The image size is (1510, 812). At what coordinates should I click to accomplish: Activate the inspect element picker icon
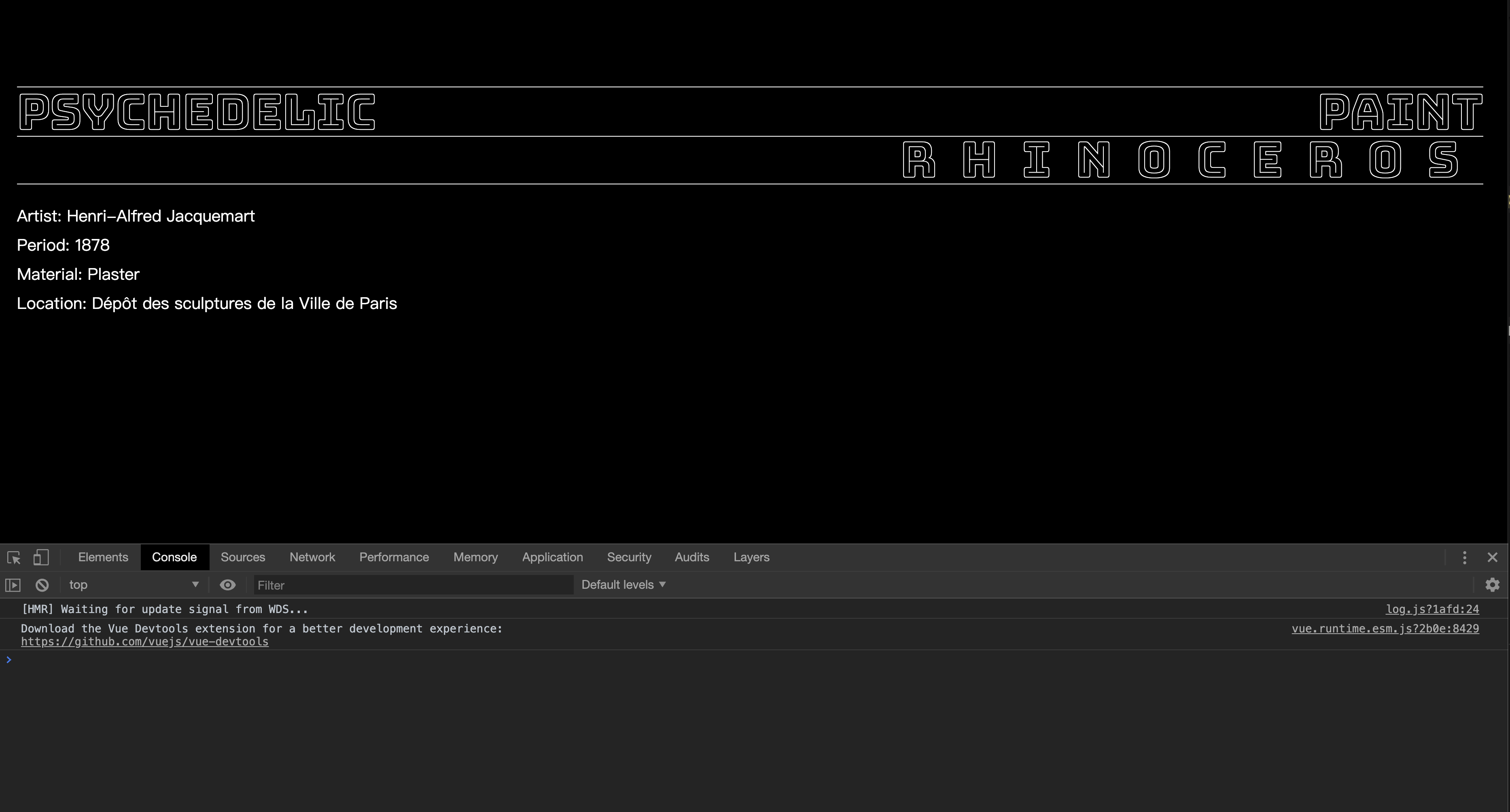coord(14,557)
